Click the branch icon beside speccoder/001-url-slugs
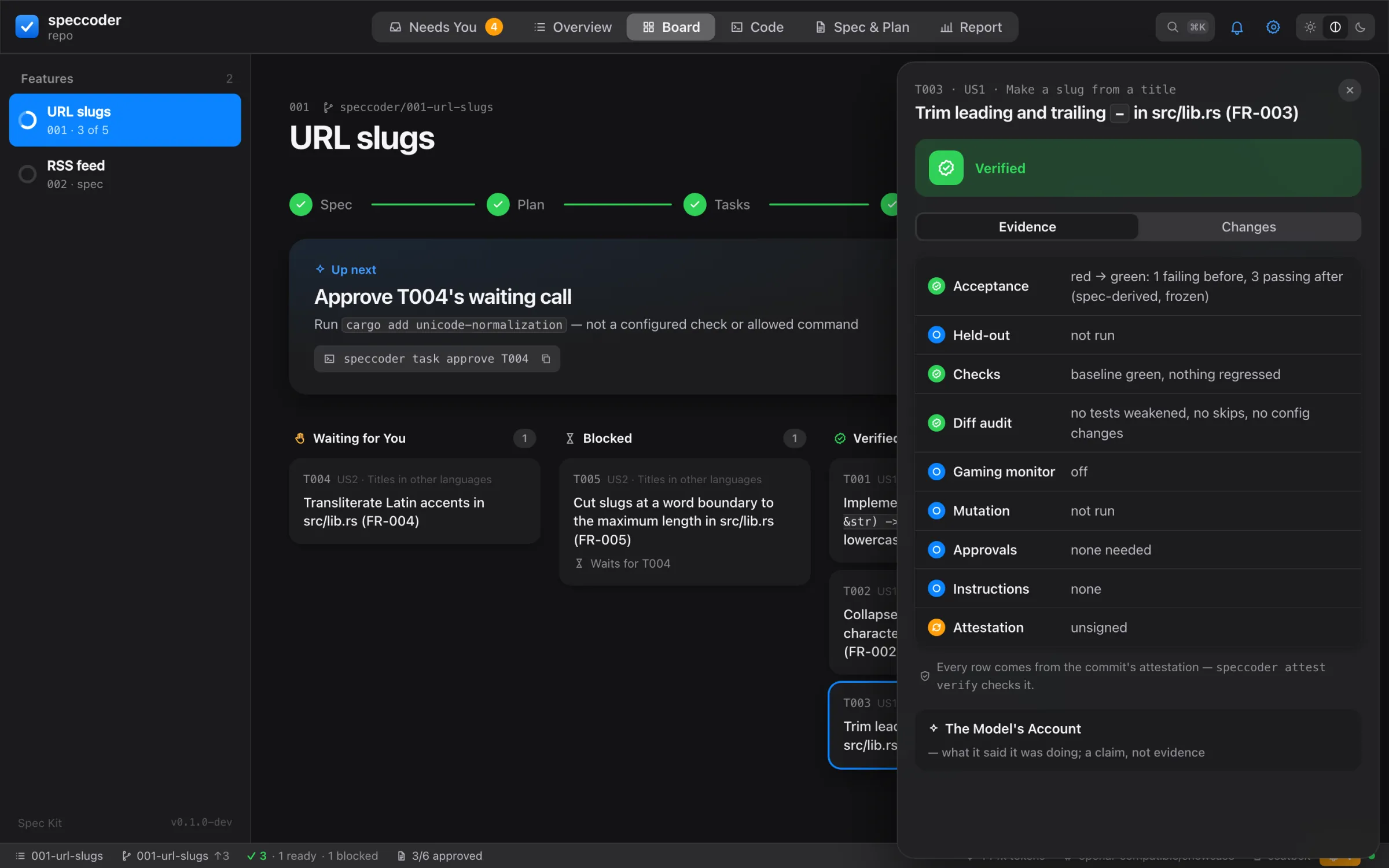 click(328, 107)
